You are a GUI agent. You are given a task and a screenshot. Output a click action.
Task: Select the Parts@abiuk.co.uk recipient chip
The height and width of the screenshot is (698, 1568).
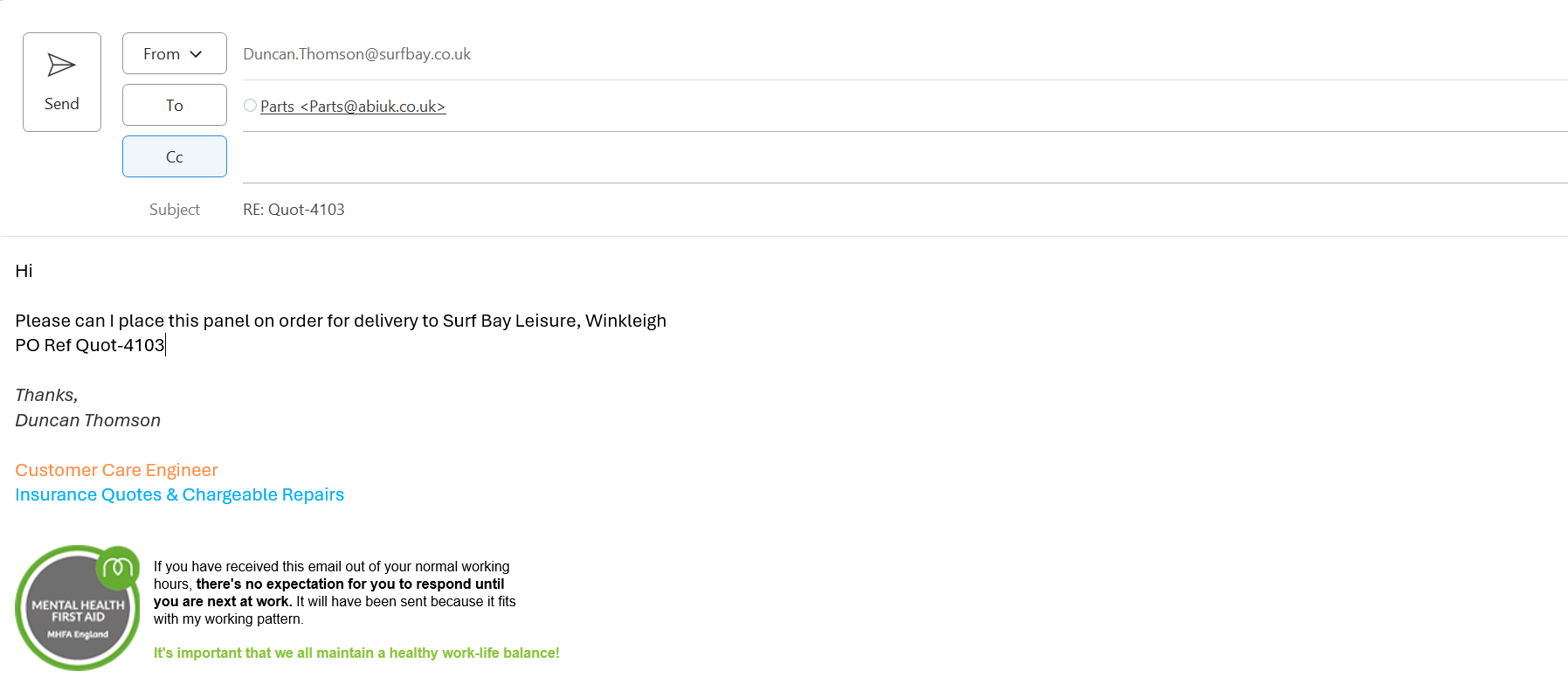[x=353, y=107]
